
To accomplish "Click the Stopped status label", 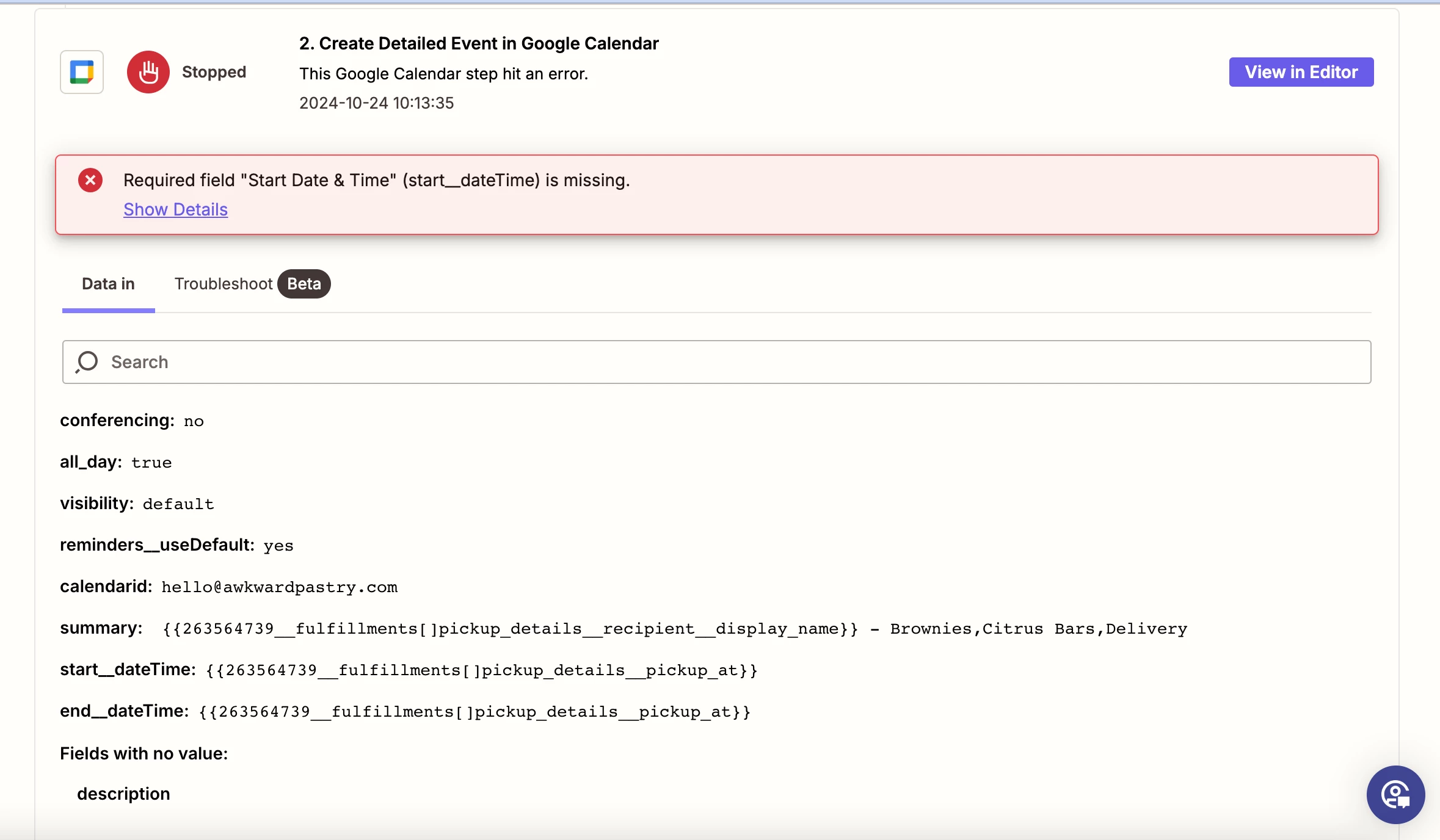I will point(214,72).
